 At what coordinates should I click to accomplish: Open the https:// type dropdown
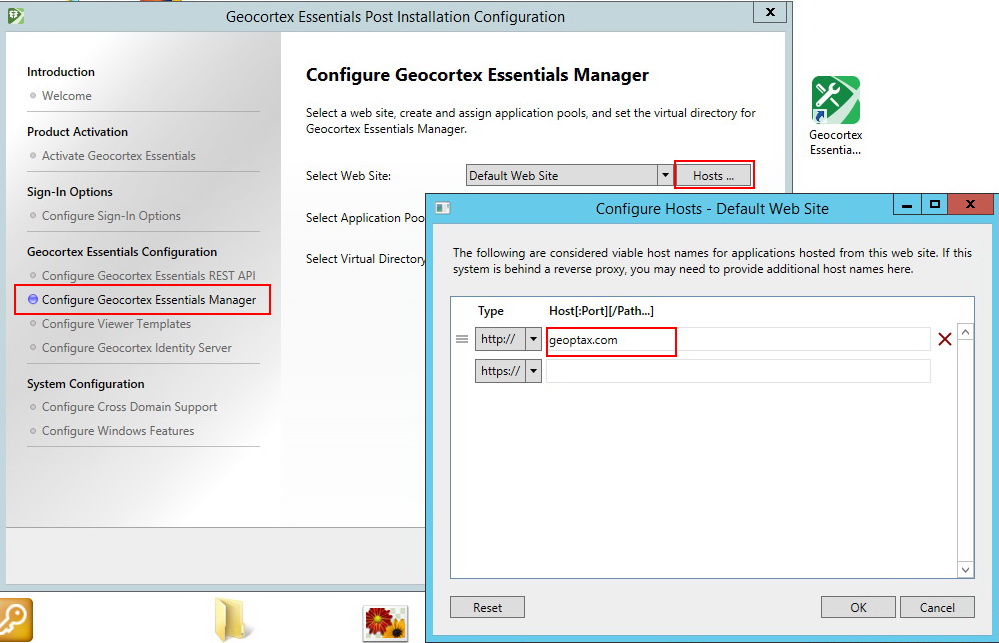pyautogui.click(x=533, y=370)
